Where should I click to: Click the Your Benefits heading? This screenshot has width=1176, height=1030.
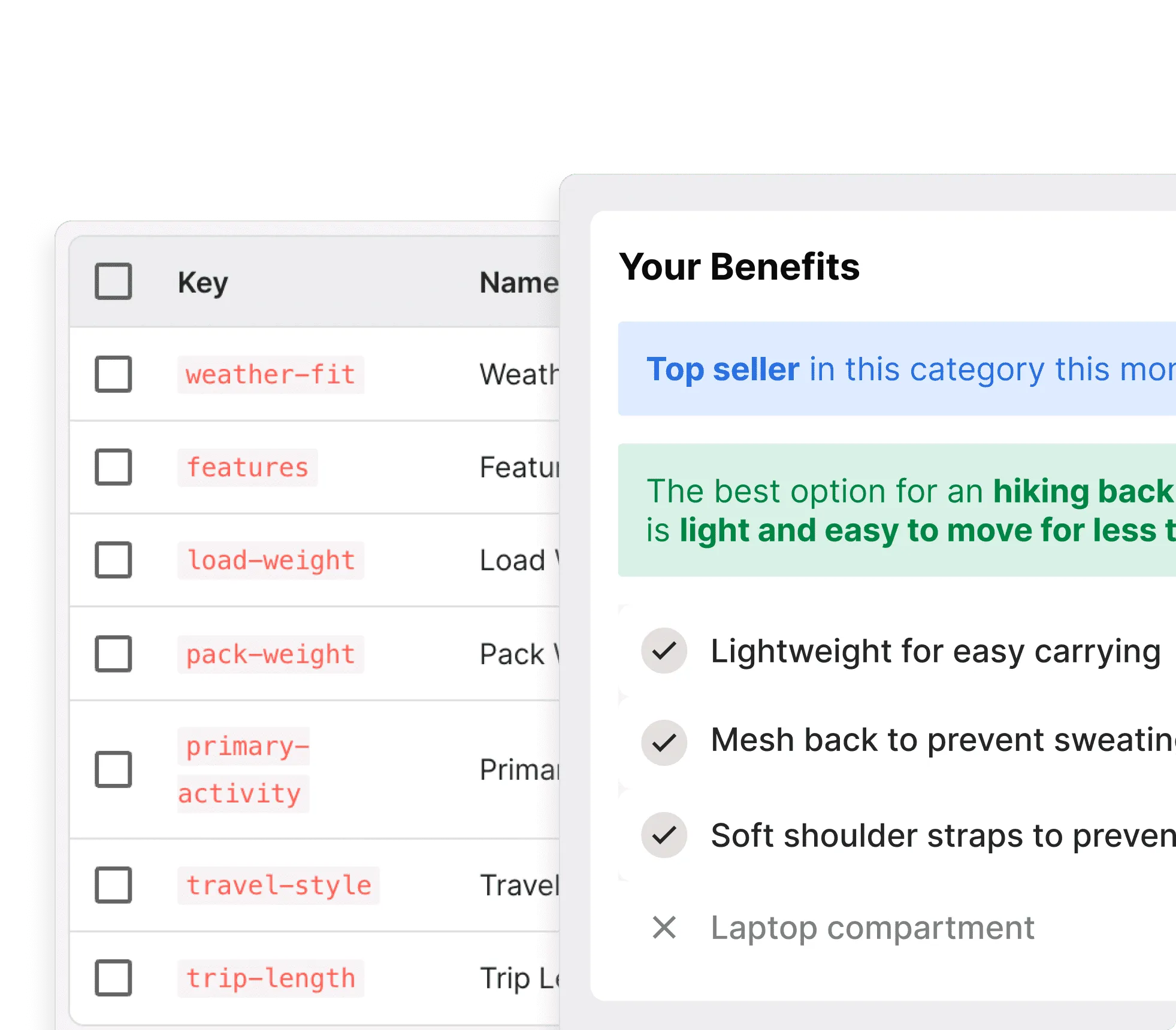[x=739, y=266]
